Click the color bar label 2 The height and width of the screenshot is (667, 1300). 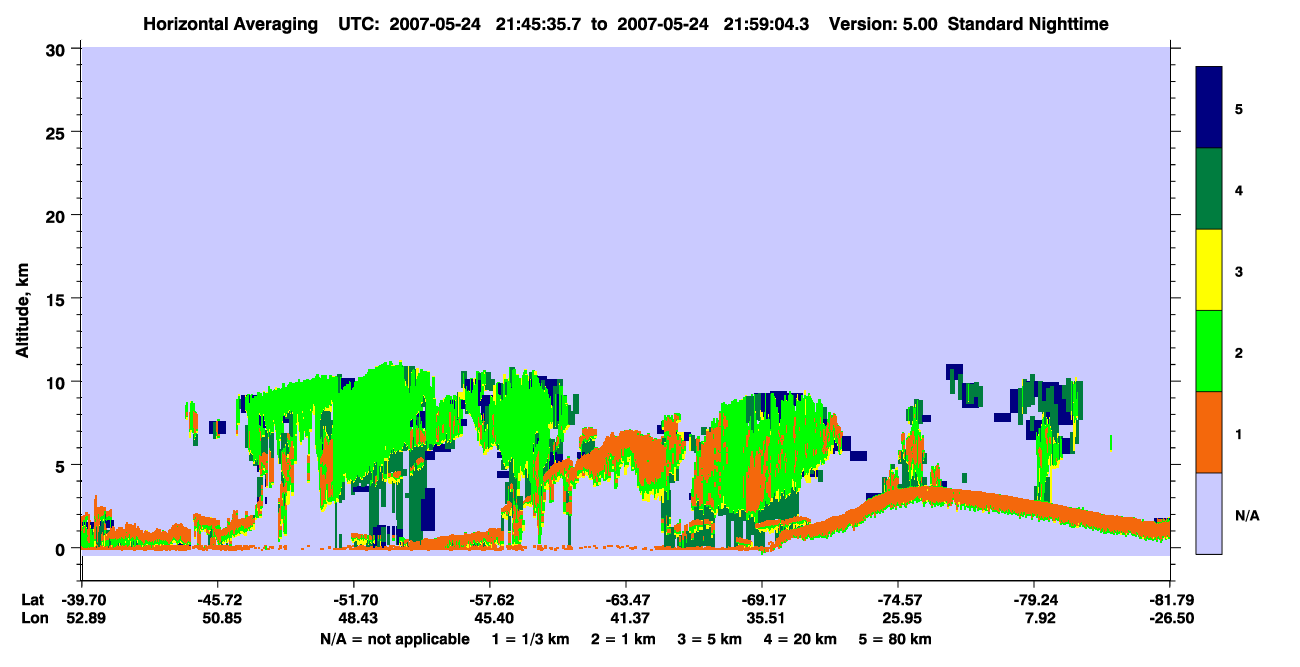(x=1239, y=353)
